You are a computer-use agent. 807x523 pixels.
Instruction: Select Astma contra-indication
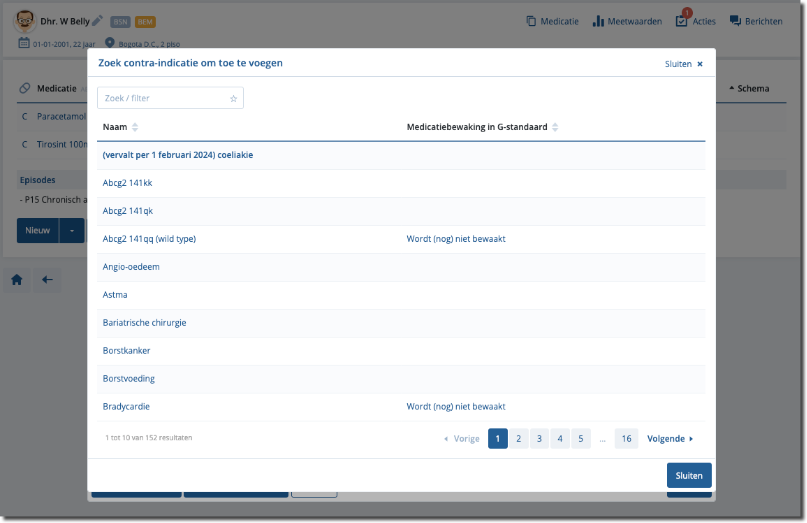[115, 295]
